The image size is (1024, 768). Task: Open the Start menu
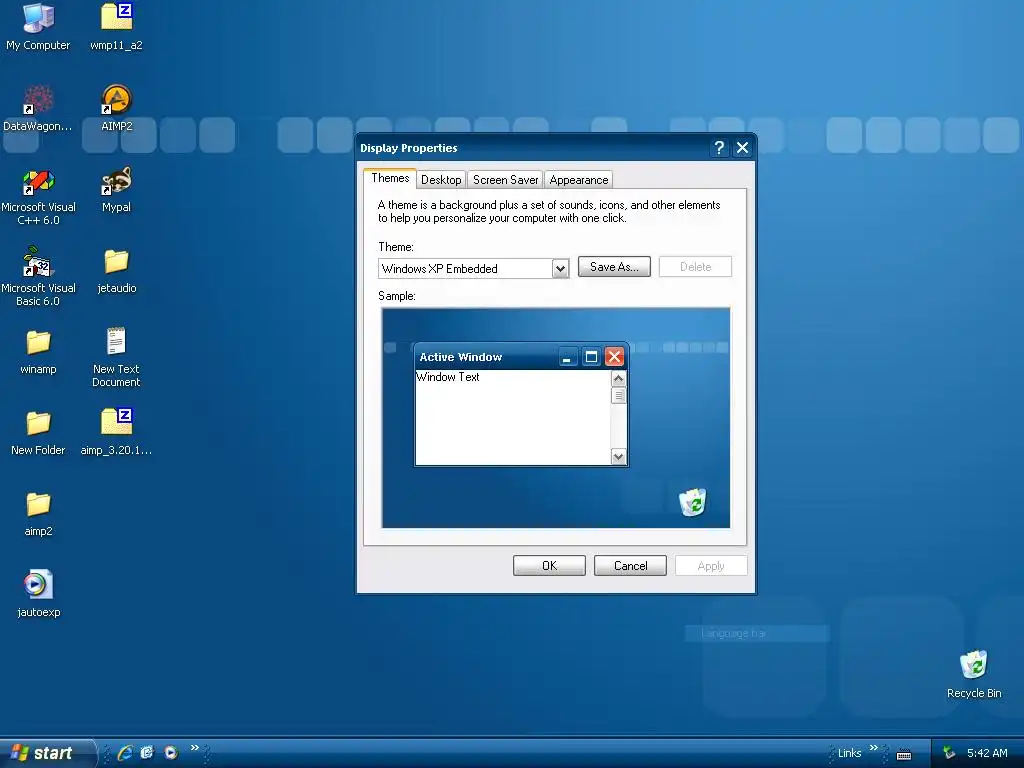click(x=47, y=753)
